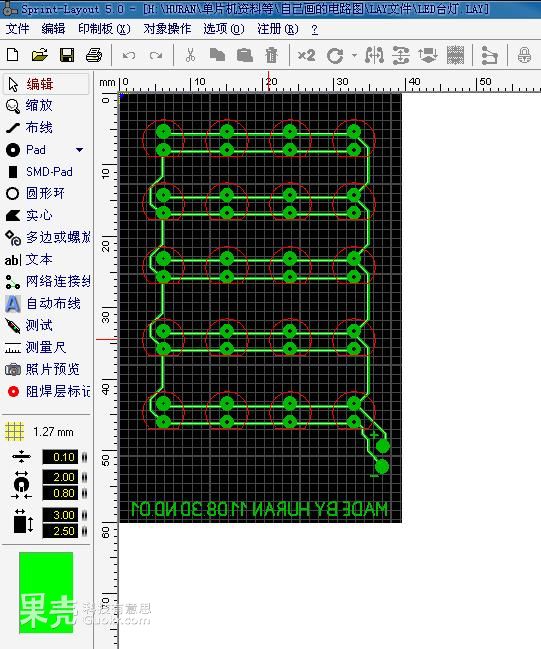Activate the 自动布线 autoroute tool

click(x=46, y=303)
